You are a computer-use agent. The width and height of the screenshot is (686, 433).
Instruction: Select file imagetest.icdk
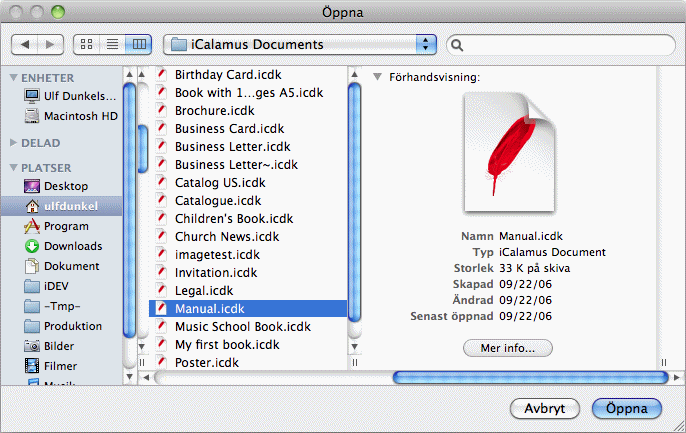pos(248,255)
